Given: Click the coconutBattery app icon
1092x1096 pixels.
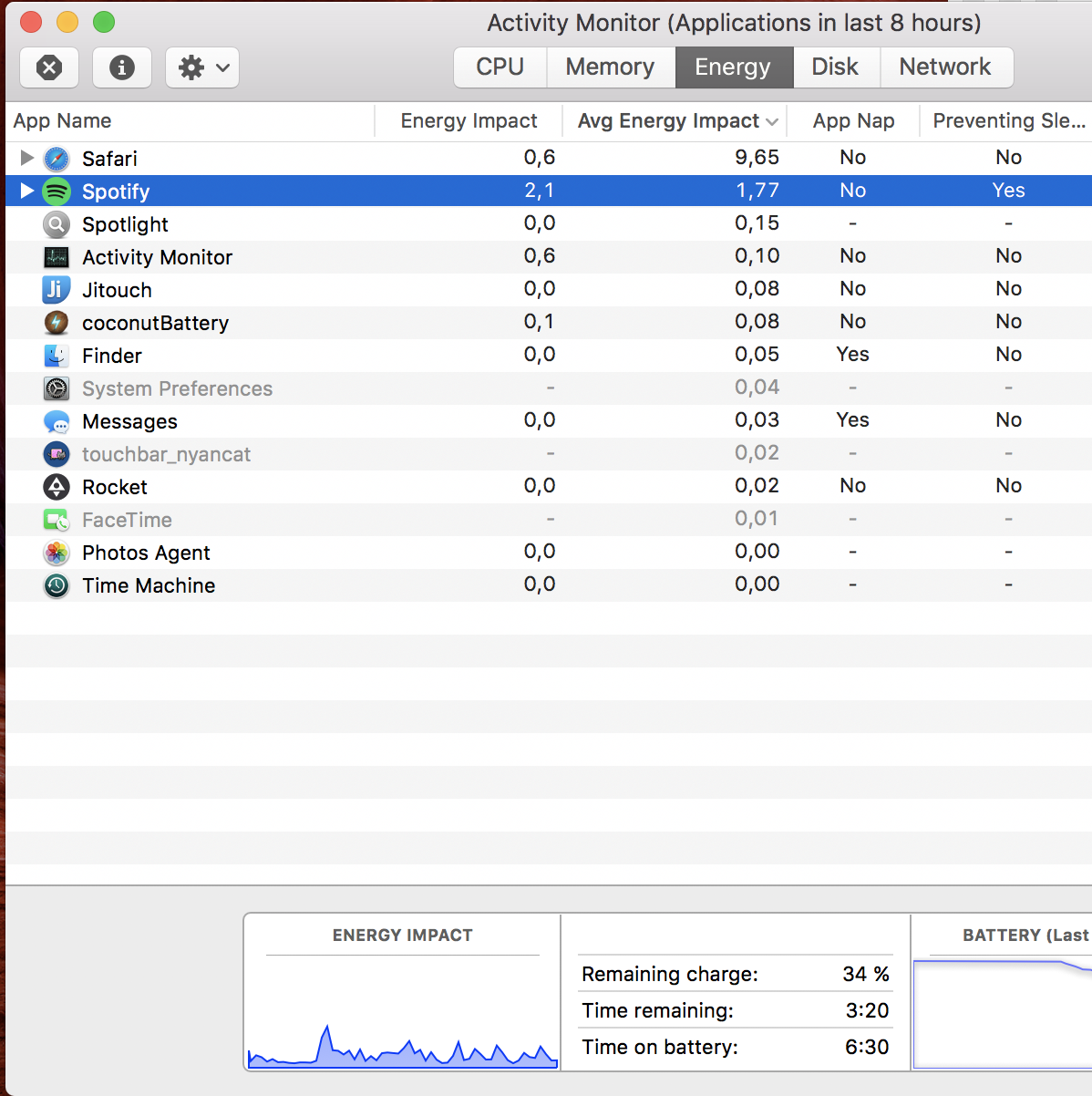Looking at the screenshot, I should (57, 323).
